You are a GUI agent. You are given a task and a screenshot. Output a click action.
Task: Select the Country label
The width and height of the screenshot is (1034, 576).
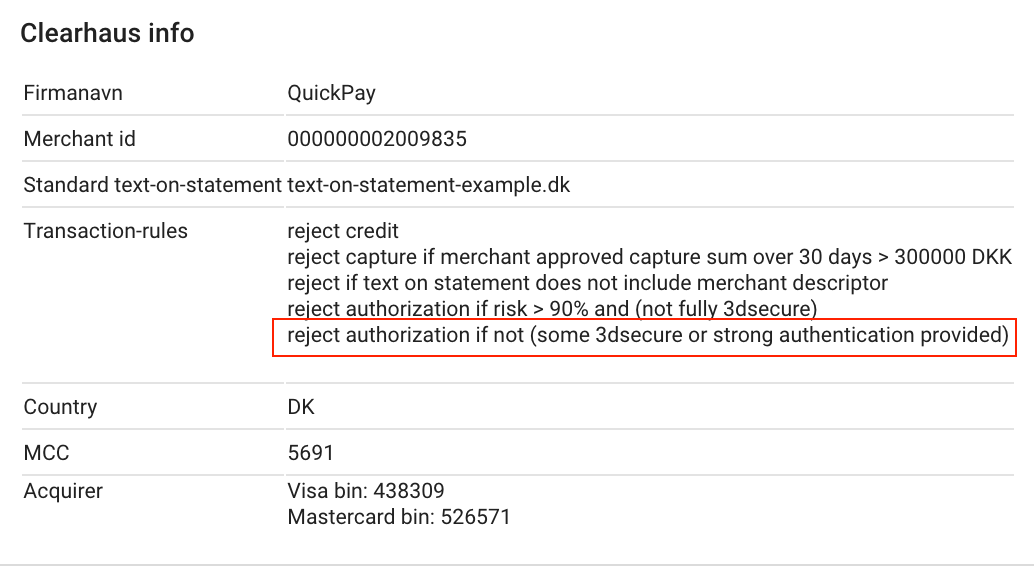pos(60,407)
